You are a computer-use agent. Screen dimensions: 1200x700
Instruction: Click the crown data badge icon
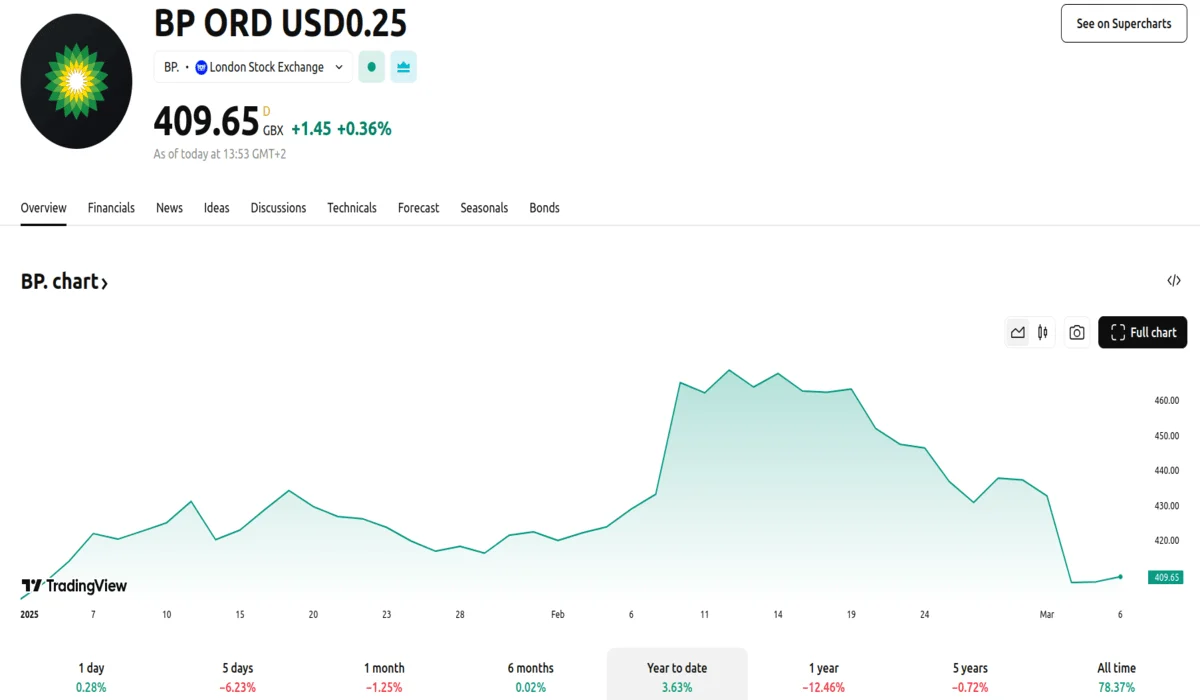pyautogui.click(x=403, y=67)
